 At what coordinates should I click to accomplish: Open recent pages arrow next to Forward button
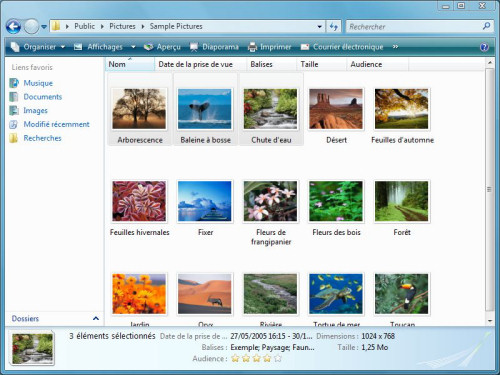(x=44, y=27)
